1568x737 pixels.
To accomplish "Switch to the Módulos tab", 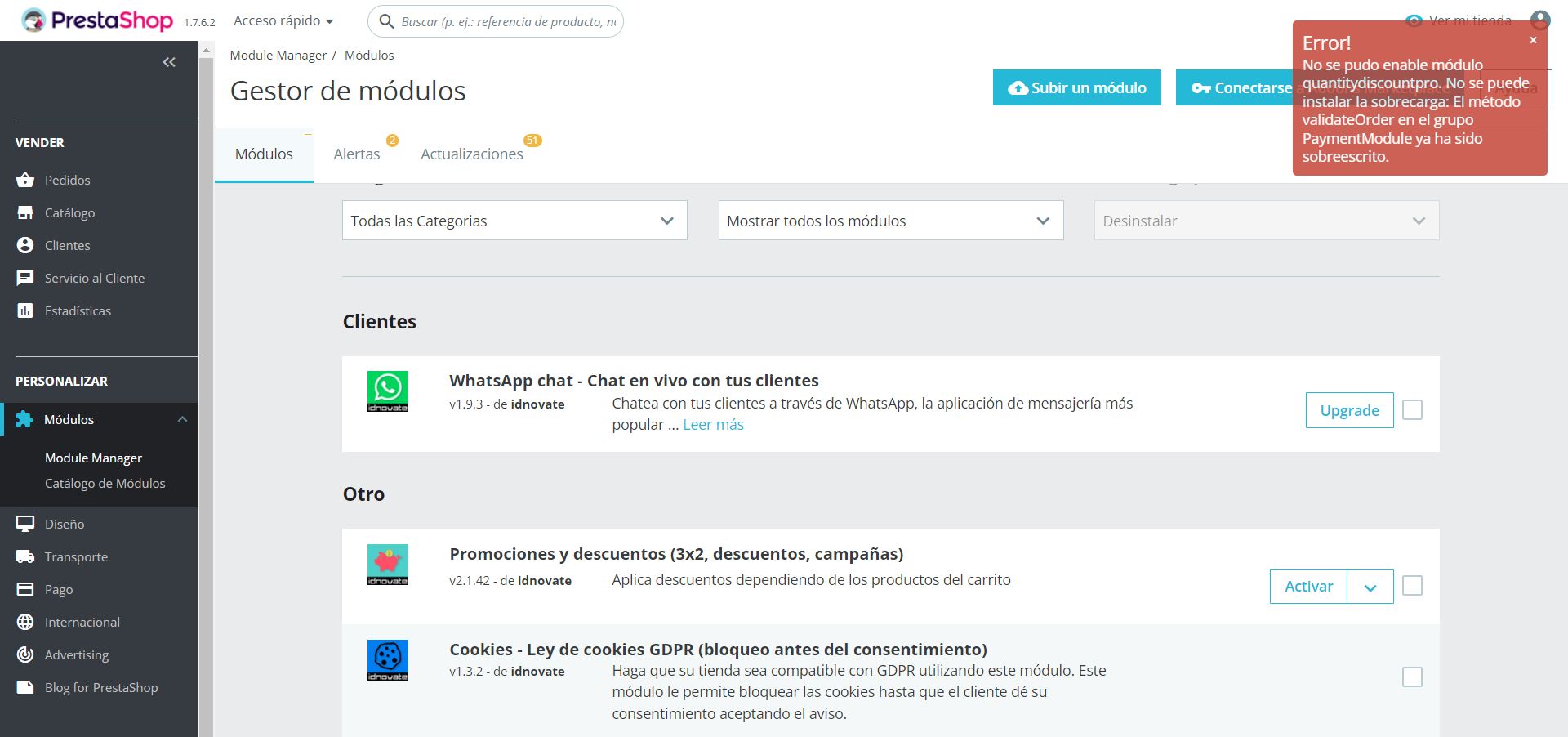I will 264,154.
